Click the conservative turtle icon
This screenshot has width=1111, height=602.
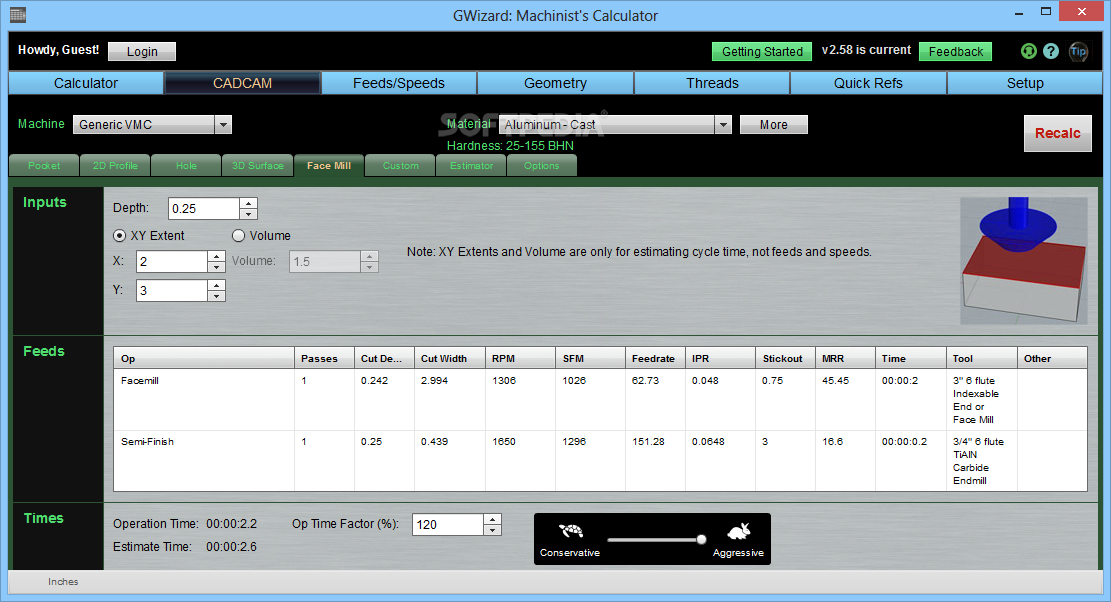coord(570,530)
